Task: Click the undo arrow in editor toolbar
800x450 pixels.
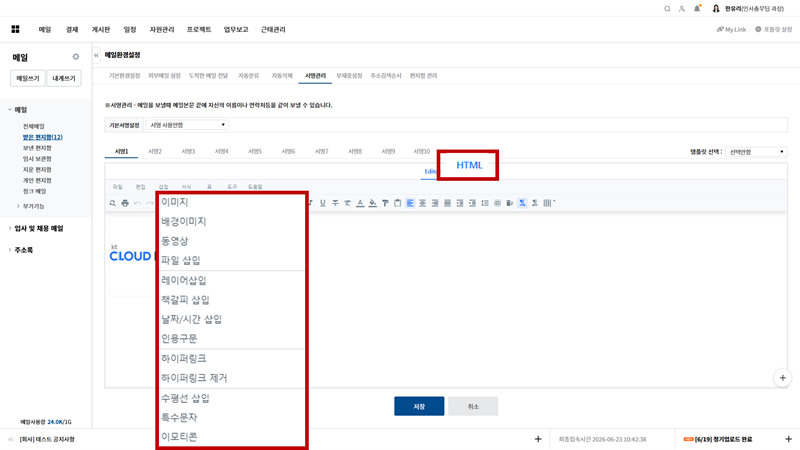Action: [137, 203]
